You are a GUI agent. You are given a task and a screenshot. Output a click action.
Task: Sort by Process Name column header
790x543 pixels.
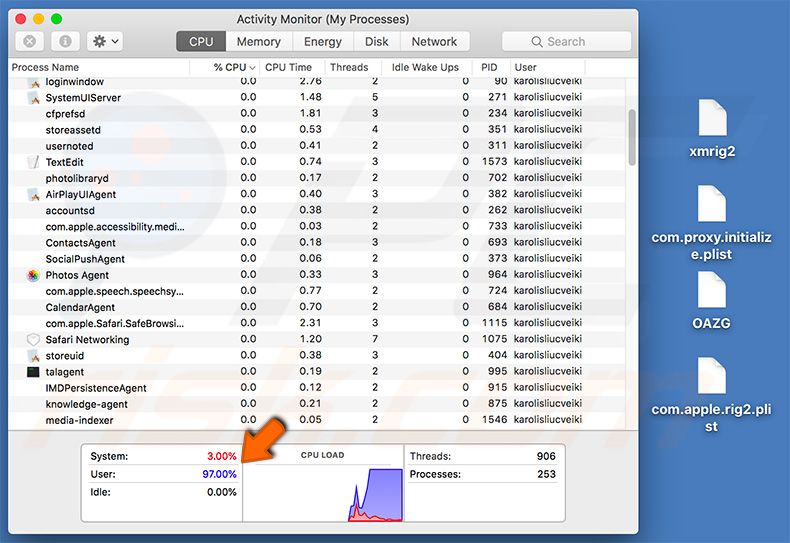coord(45,67)
